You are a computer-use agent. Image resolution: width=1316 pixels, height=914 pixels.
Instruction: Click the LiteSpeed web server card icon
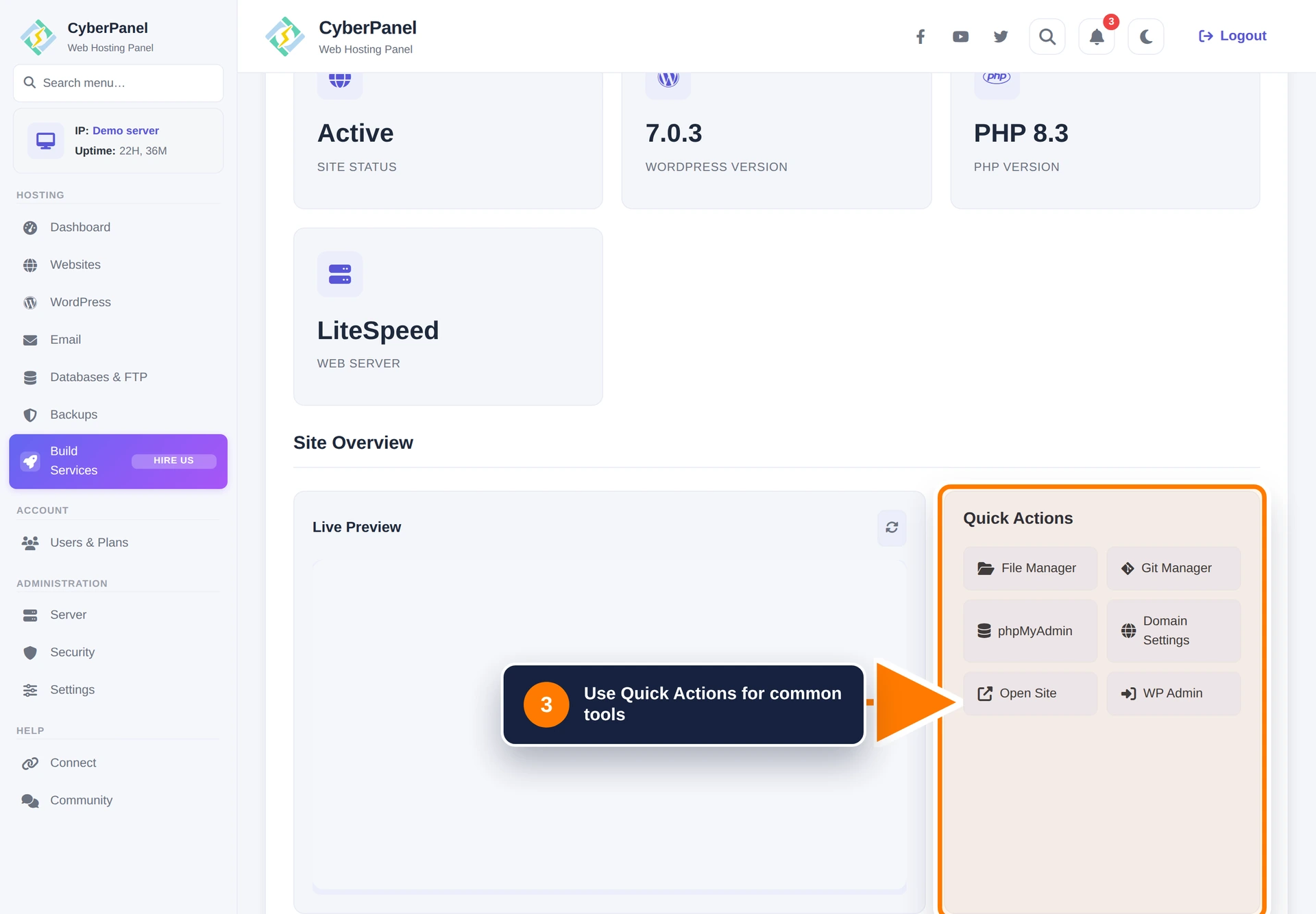tap(340, 274)
